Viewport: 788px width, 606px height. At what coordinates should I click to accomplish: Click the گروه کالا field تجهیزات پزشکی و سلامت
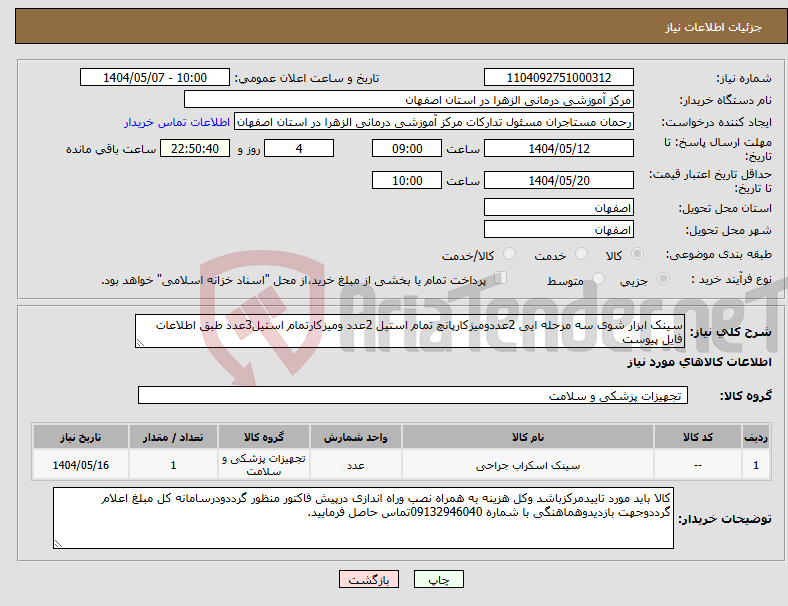tap(413, 395)
